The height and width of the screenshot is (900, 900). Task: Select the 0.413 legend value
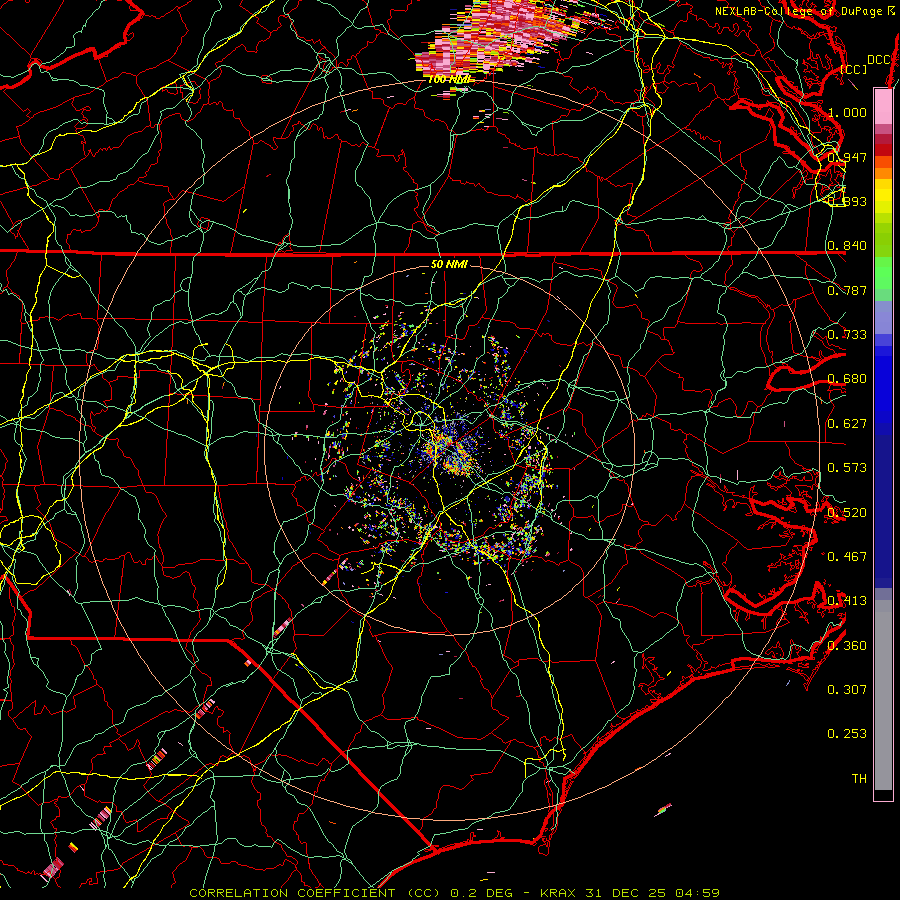pos(847,601)
